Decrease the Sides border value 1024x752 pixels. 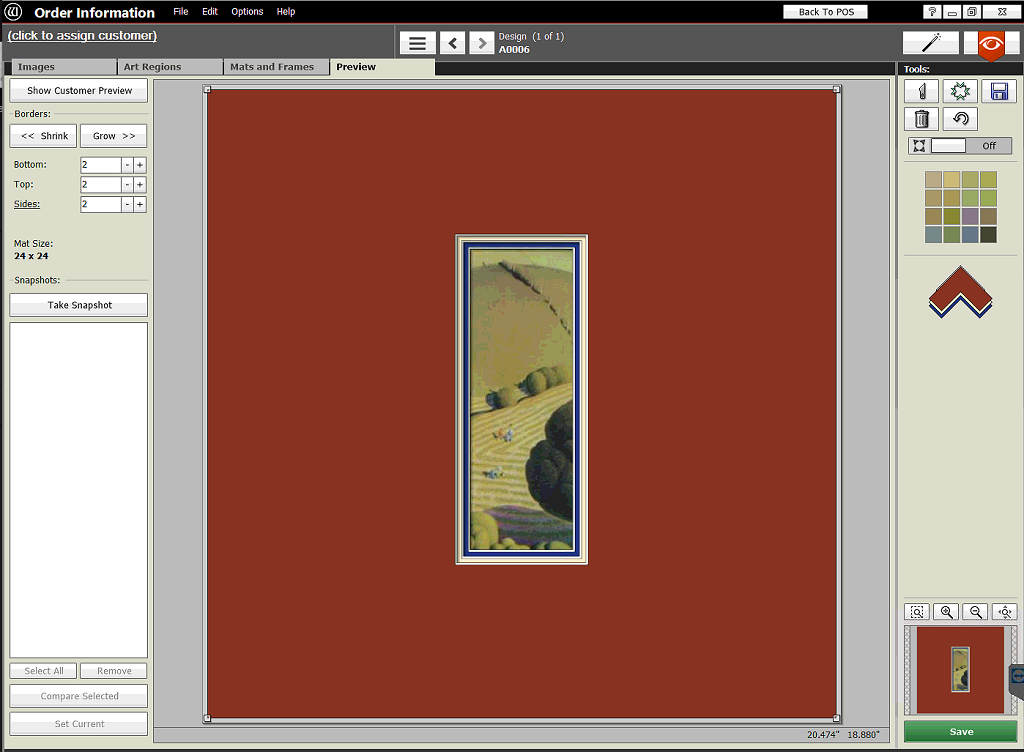(127, 204)
